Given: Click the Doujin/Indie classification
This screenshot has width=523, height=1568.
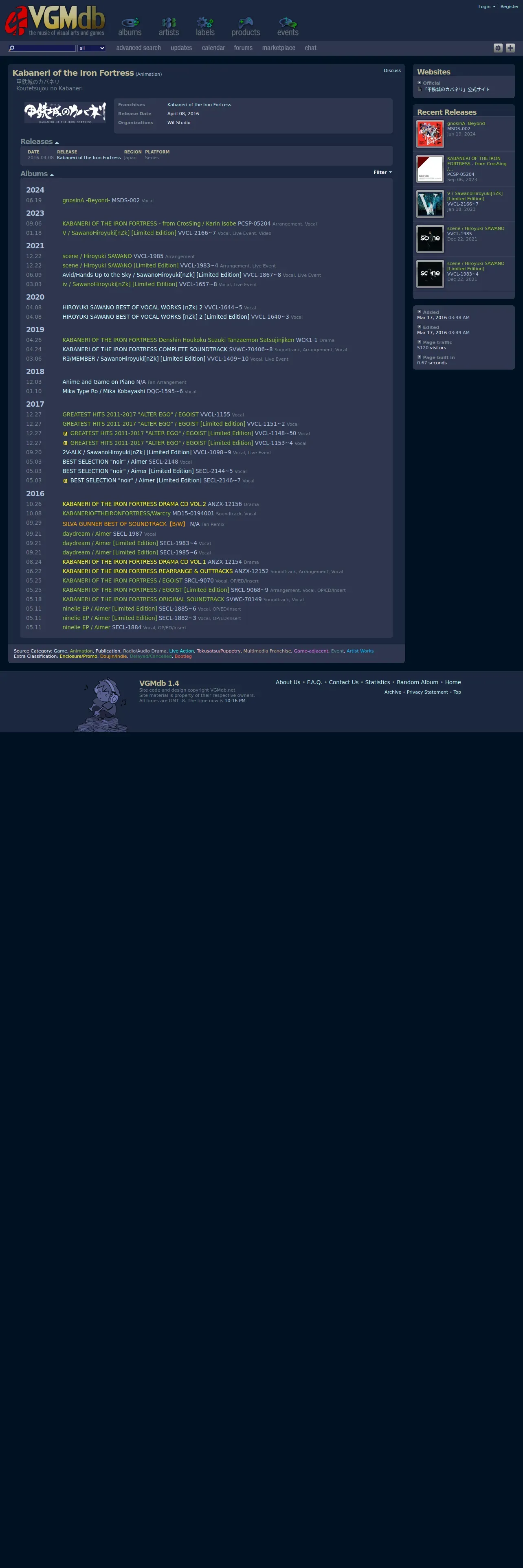Looking at the screenshot, I should pos(113,656).
